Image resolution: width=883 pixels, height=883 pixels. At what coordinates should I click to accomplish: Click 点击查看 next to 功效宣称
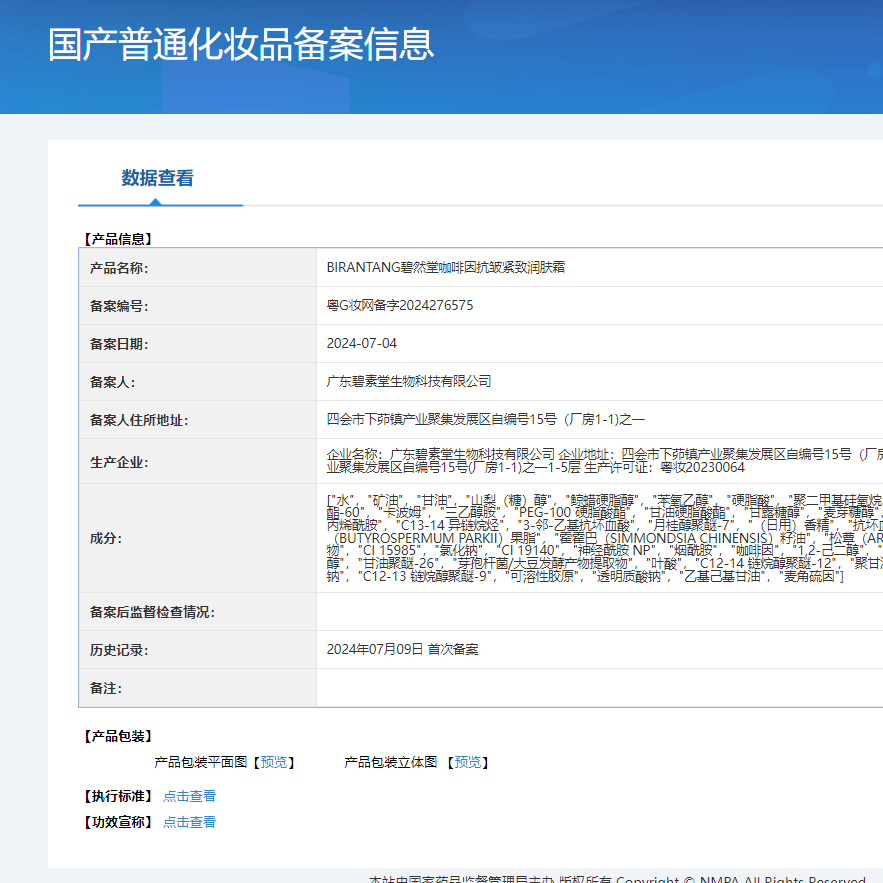pos(189,822)
